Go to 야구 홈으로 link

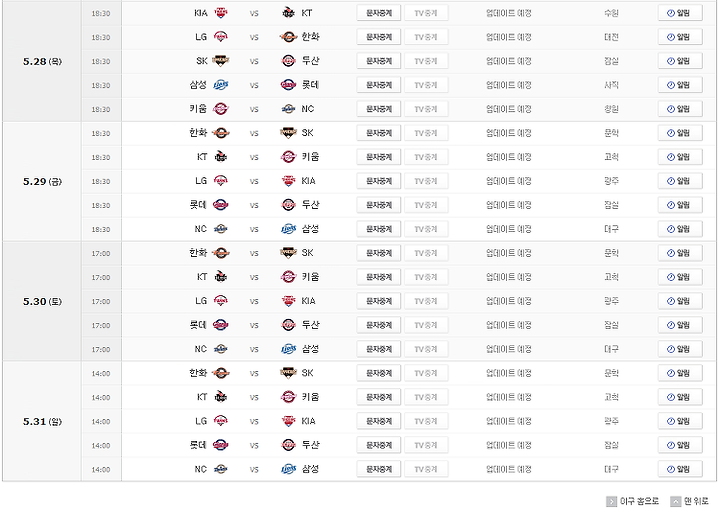[x=633, y=501]
